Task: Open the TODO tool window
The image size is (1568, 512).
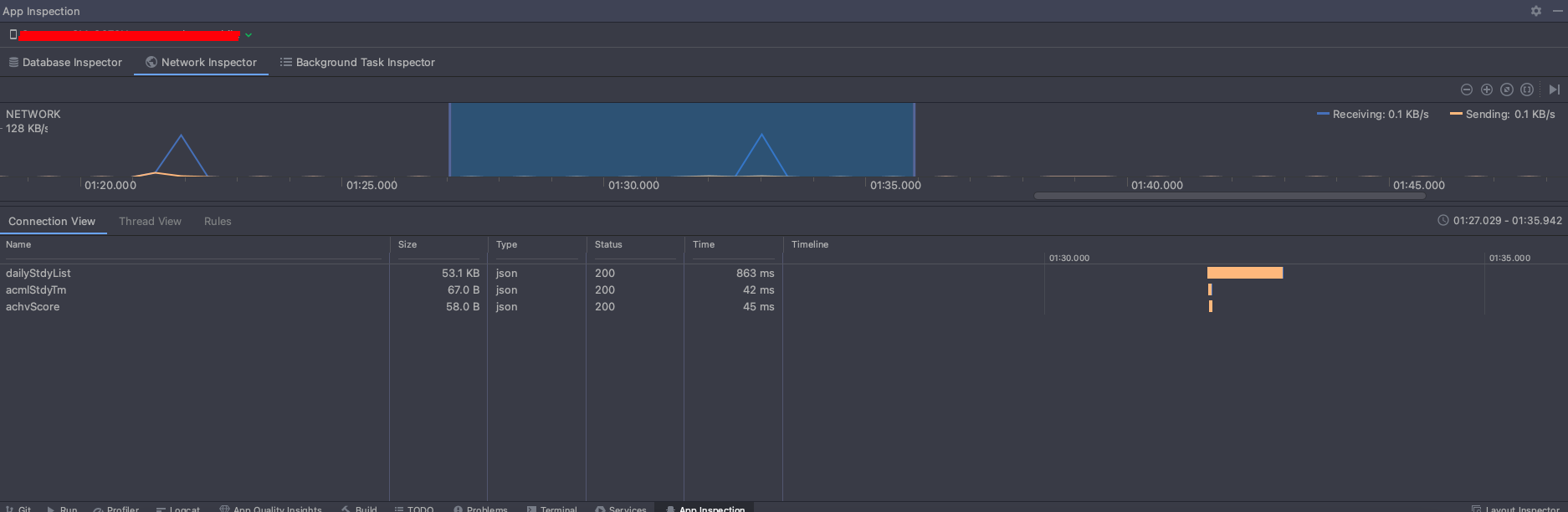Action: [413, 508]
